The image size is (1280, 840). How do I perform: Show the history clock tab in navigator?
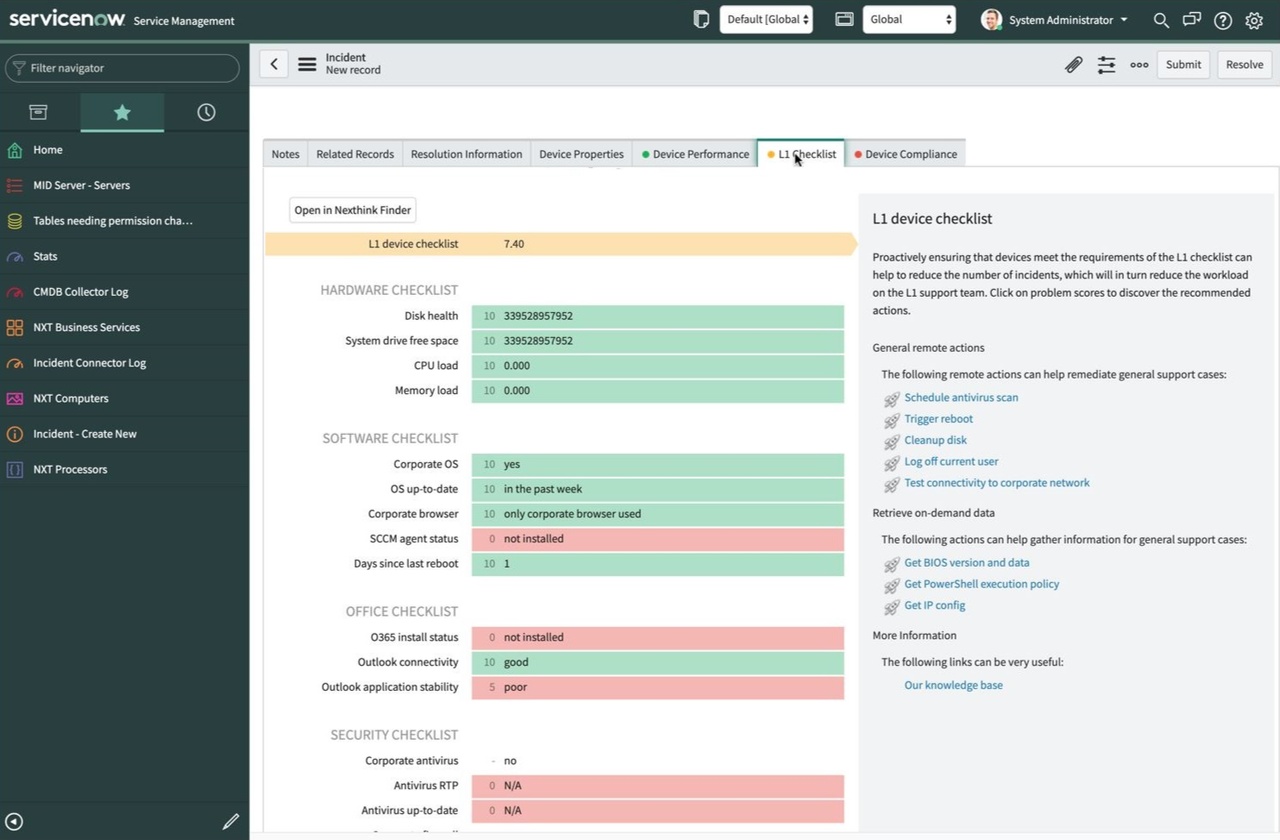pos(206,112)
